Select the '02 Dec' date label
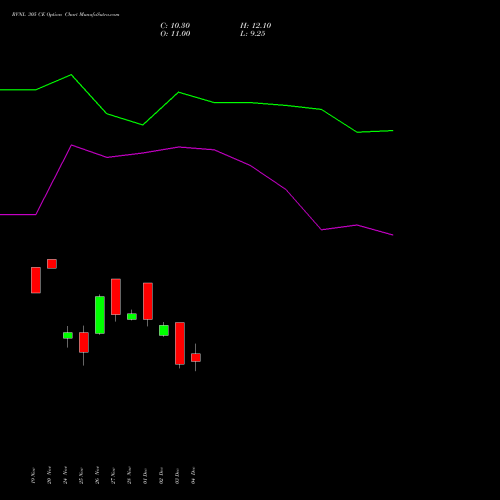Screen dimensions: 500x500 (161, 476)
